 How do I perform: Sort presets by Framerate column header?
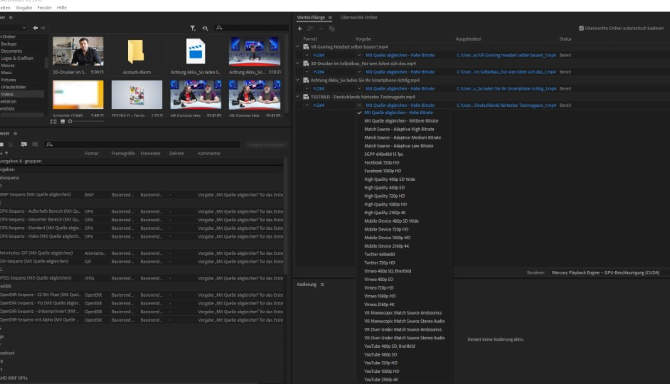click(150, 153)
